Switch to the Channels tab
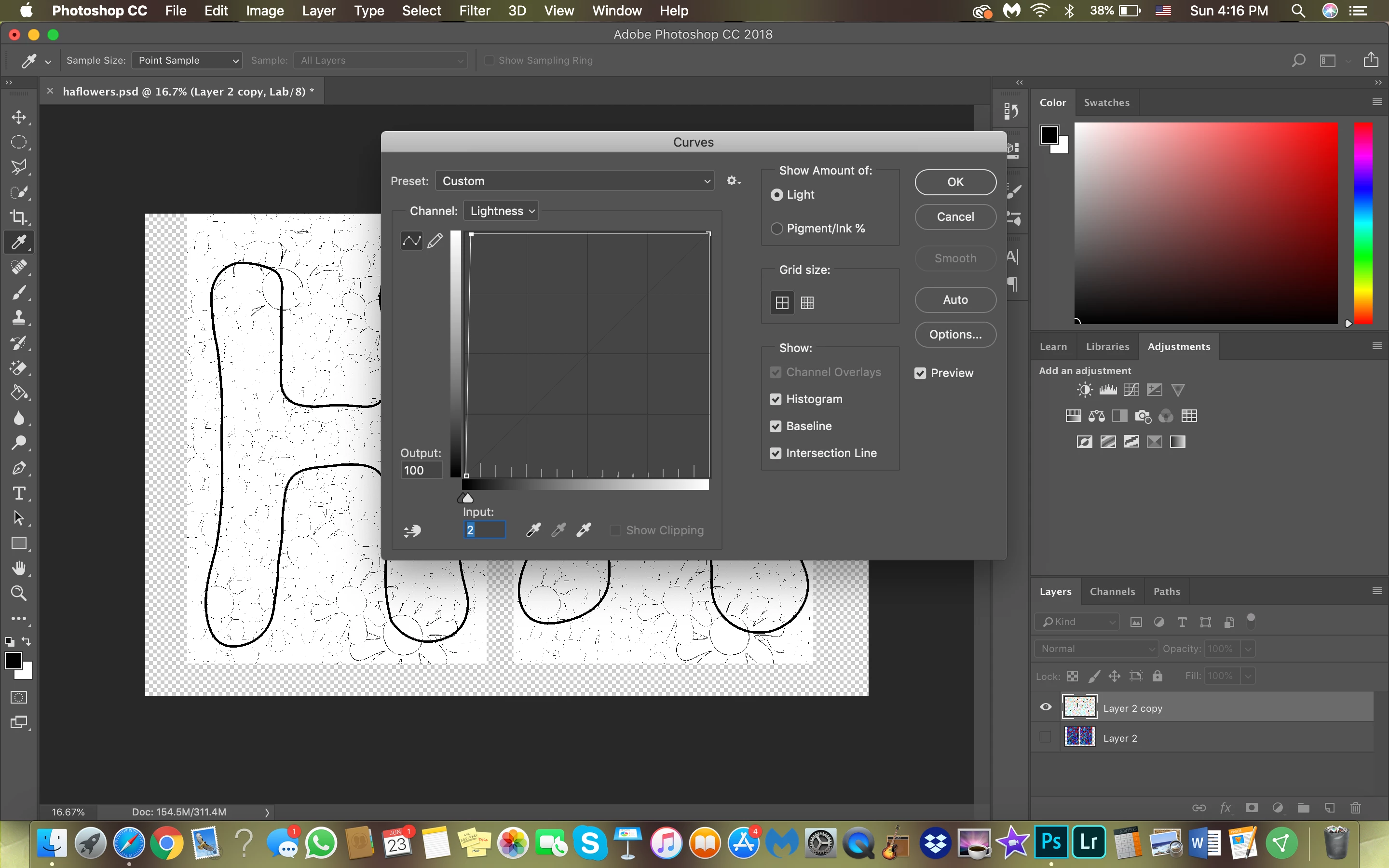1389x868 pixels. (1112, 591)
